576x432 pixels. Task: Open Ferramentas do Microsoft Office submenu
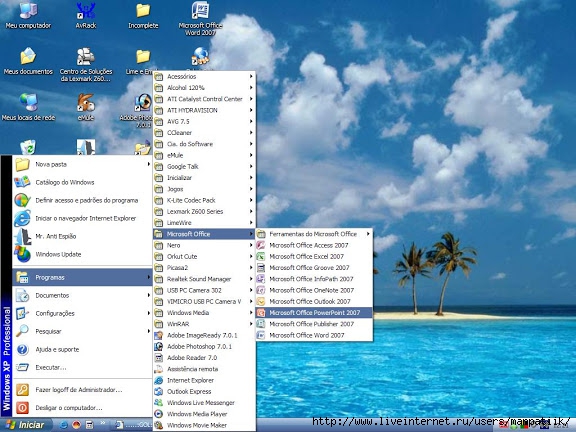[x=314, y=234]
